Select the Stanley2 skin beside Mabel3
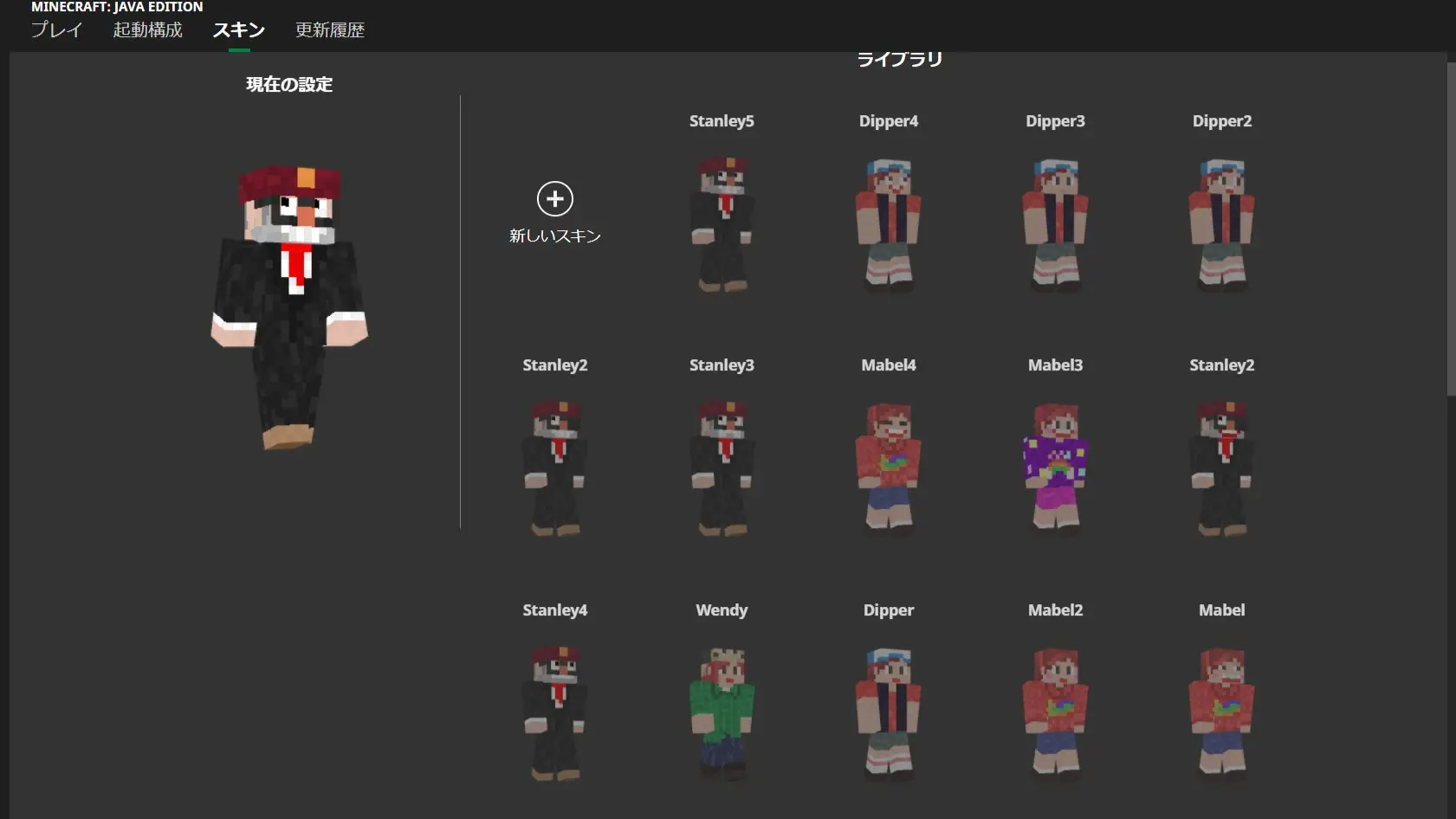Image resolution: width=1456 pixels, height=819 pixels. tap(1221, 468)
